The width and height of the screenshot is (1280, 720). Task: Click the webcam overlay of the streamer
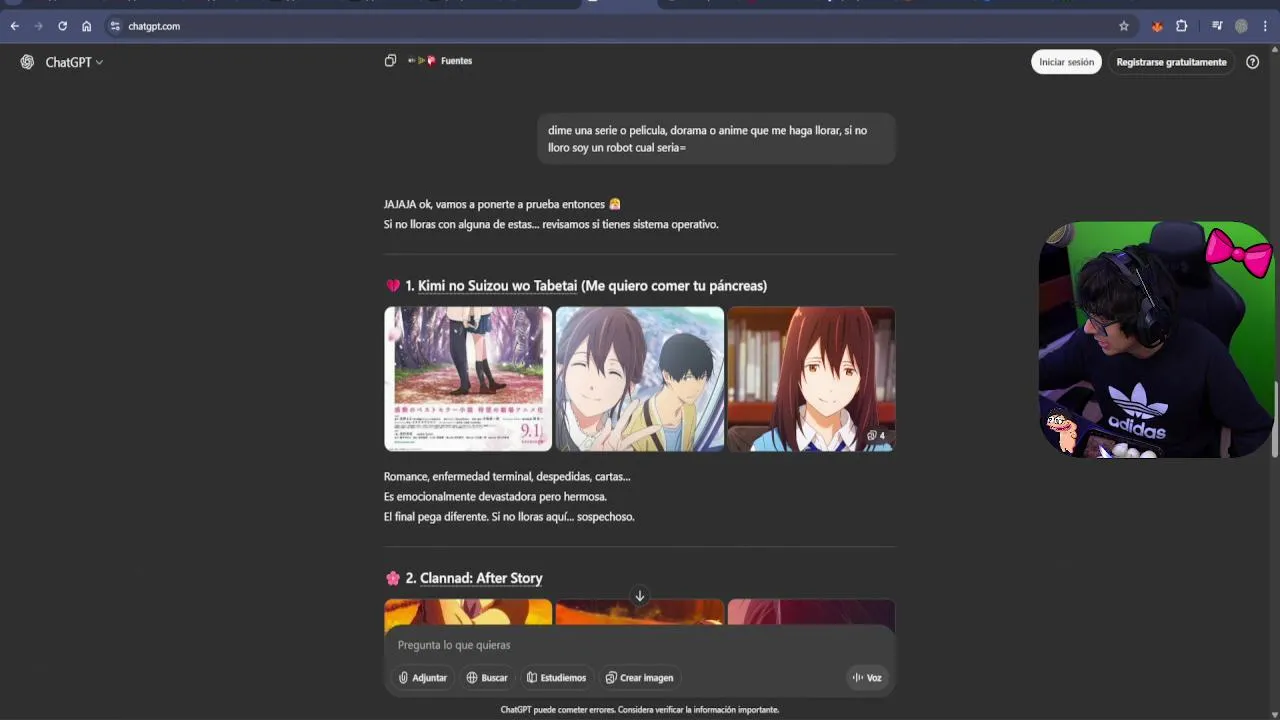coord(1157,340)
